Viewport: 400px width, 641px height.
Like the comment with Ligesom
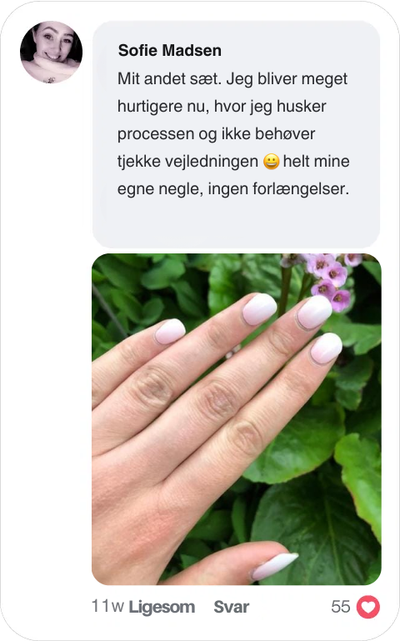(162, 607)
